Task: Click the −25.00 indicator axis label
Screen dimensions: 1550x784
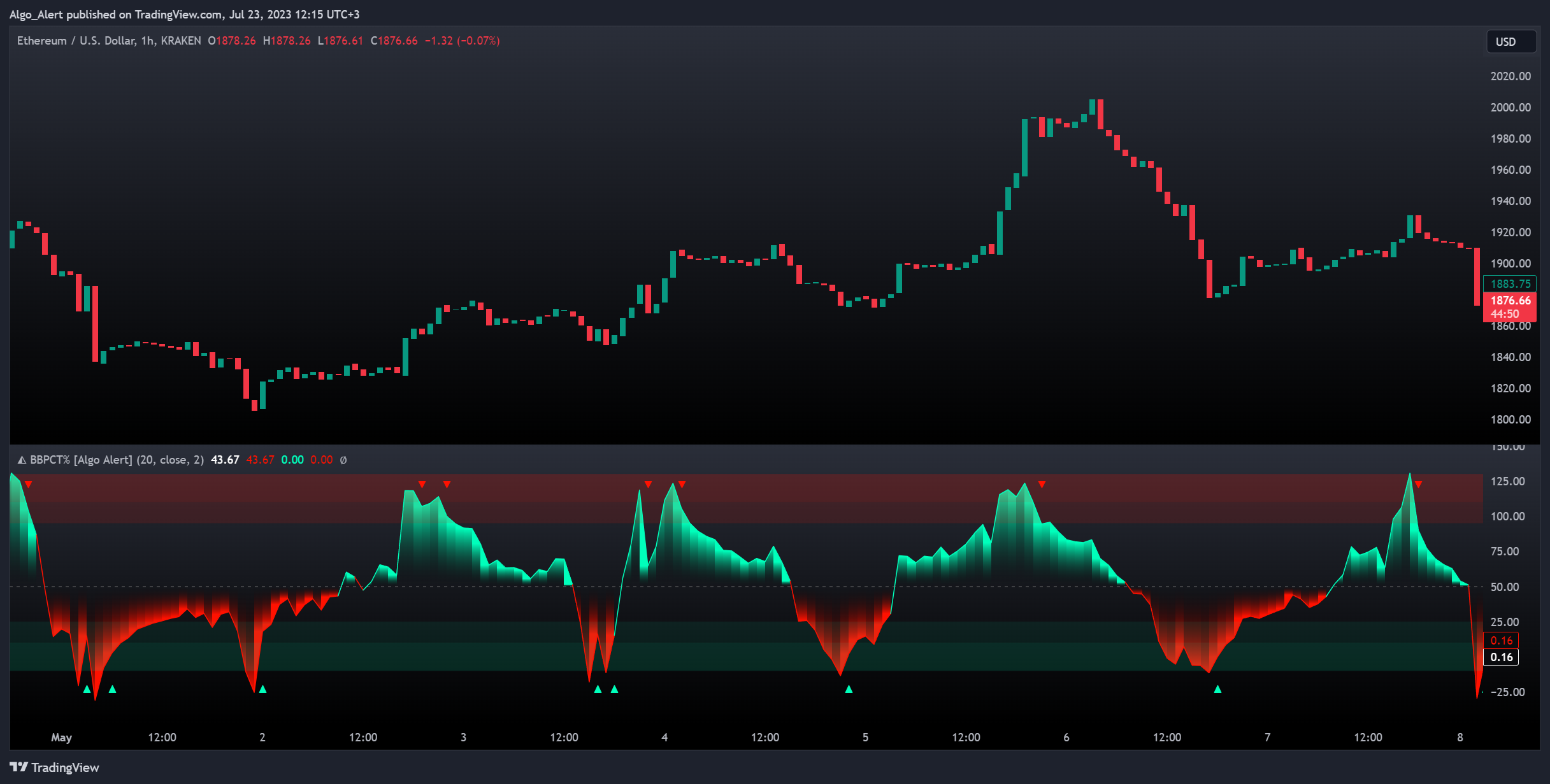Action: [1507, 692]
